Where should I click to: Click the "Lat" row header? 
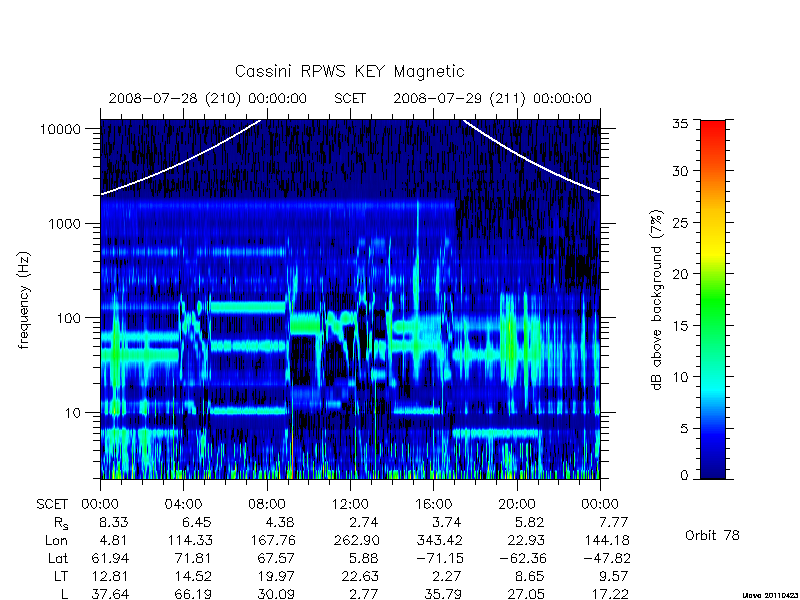coord(58,559)
